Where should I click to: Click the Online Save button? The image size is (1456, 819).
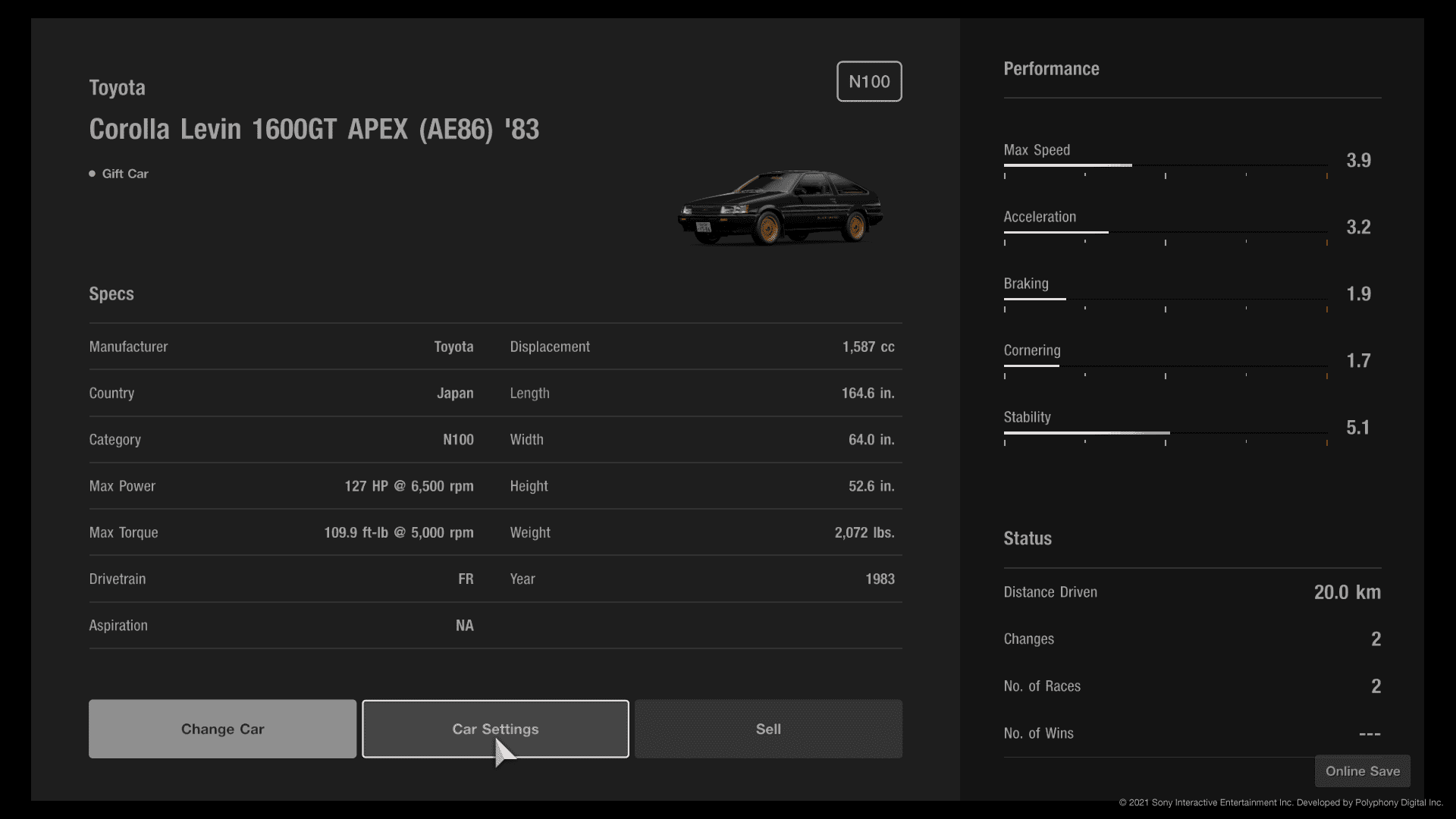tap(1363, 771)
